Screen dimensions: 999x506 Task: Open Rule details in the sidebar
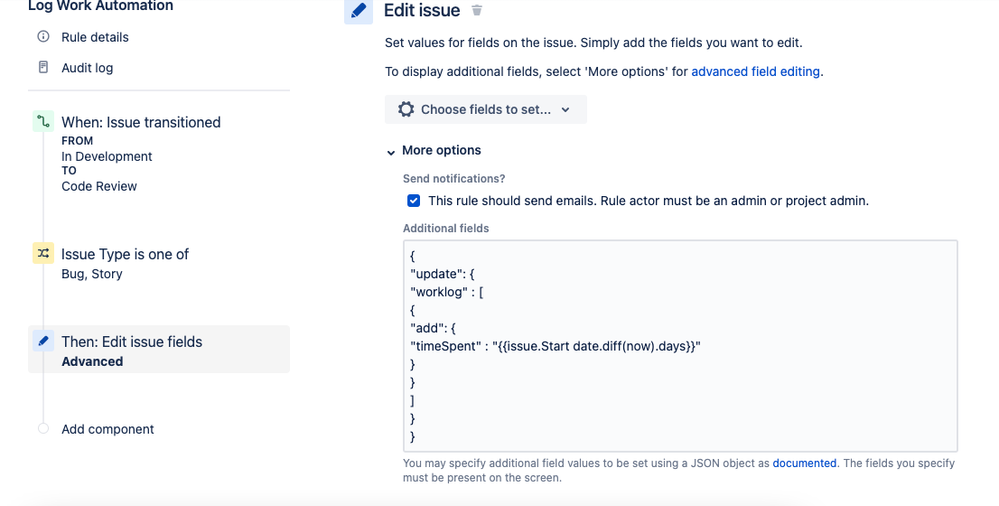95,37
